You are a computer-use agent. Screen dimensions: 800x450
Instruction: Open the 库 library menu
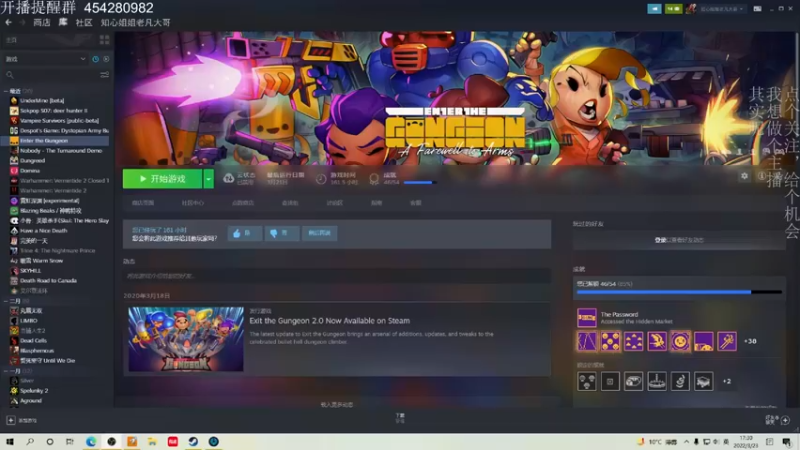63,22
